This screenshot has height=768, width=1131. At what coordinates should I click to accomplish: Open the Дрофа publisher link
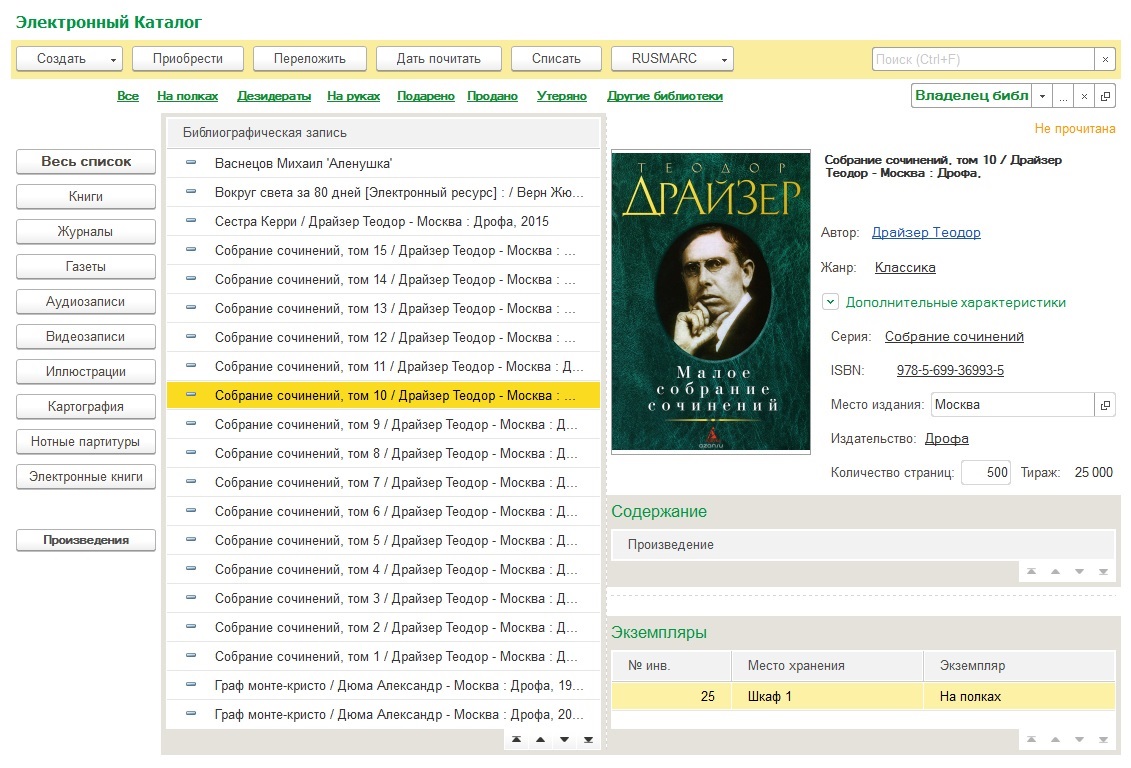tap(946, 438)
